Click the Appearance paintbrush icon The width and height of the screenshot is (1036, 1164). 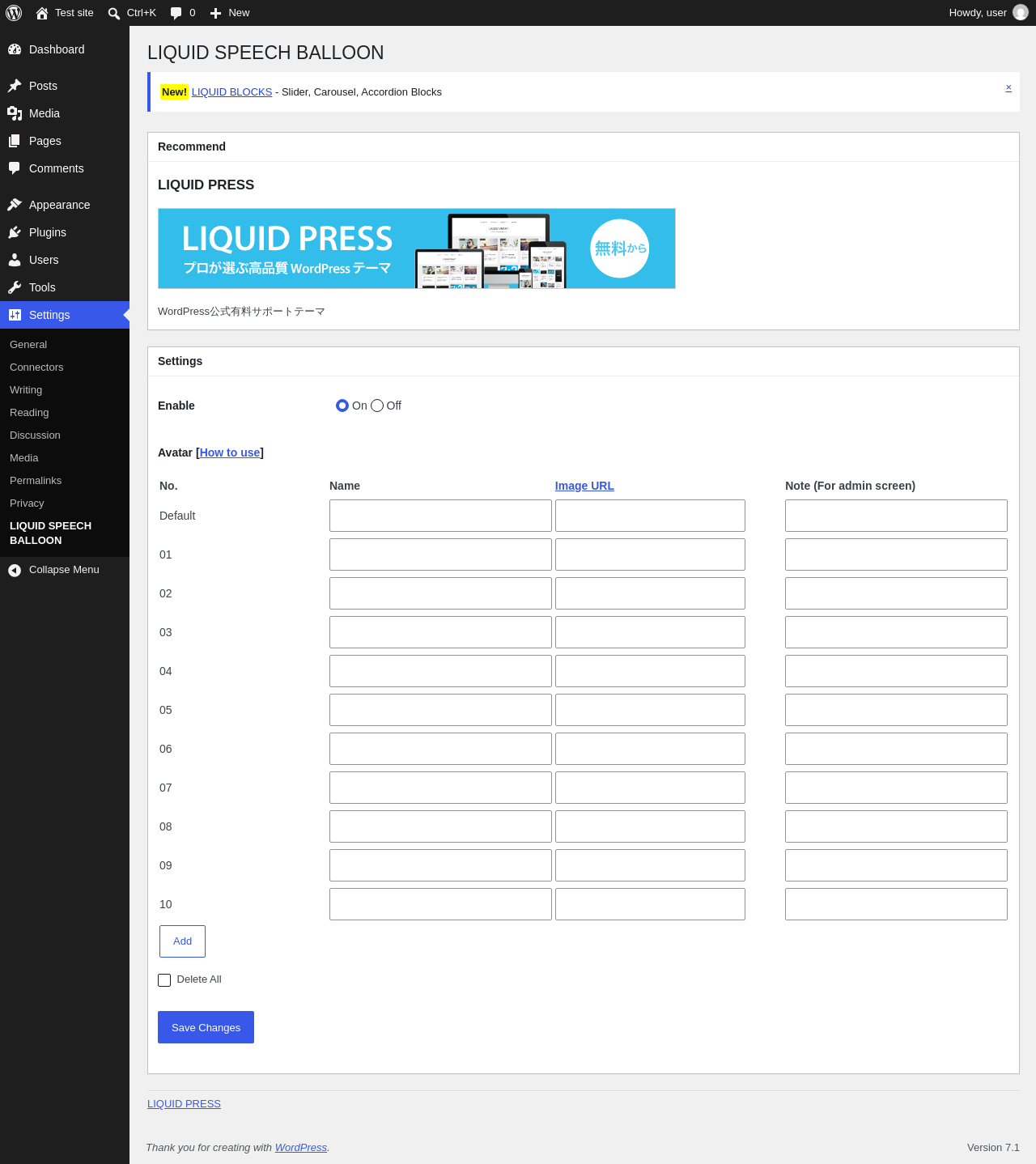pyautogui.click(x=15, y=205)
